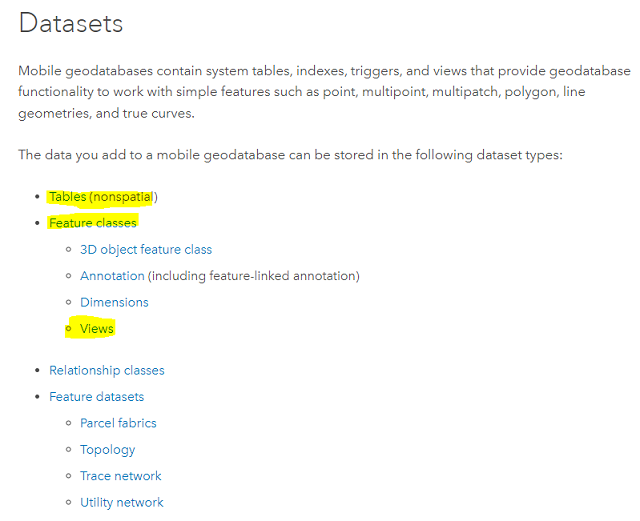Click the paragraph describing mobile geodatabase system tables
Viewport: 640px width, 521px height.
[320, 92]
